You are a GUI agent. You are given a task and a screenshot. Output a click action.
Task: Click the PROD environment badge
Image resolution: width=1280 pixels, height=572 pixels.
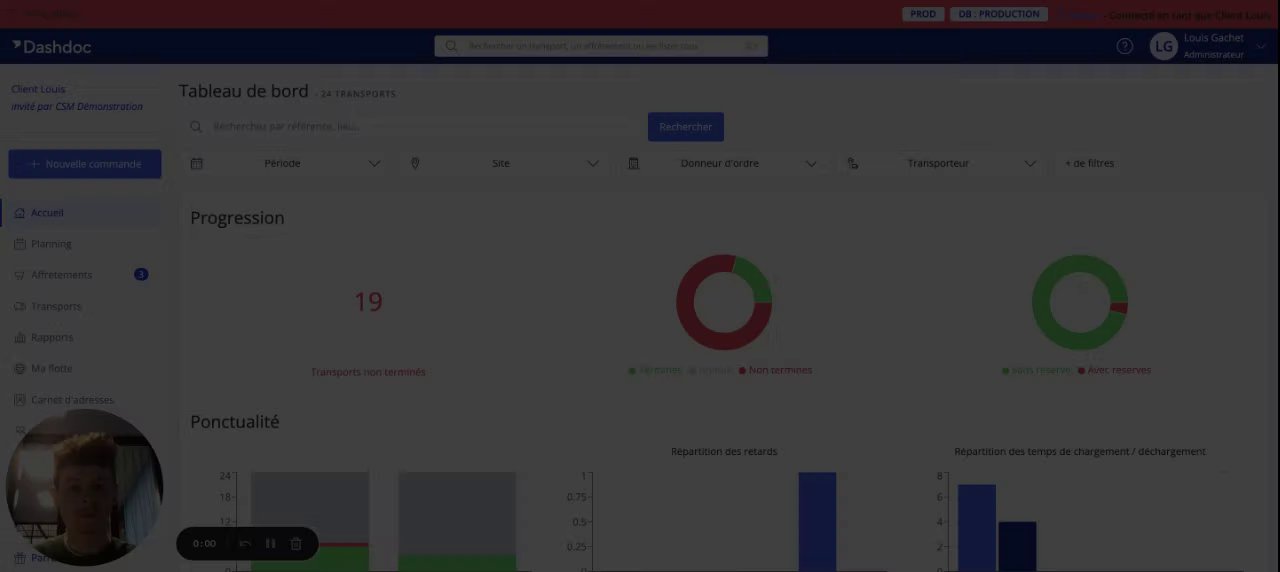tap(923, 14)
